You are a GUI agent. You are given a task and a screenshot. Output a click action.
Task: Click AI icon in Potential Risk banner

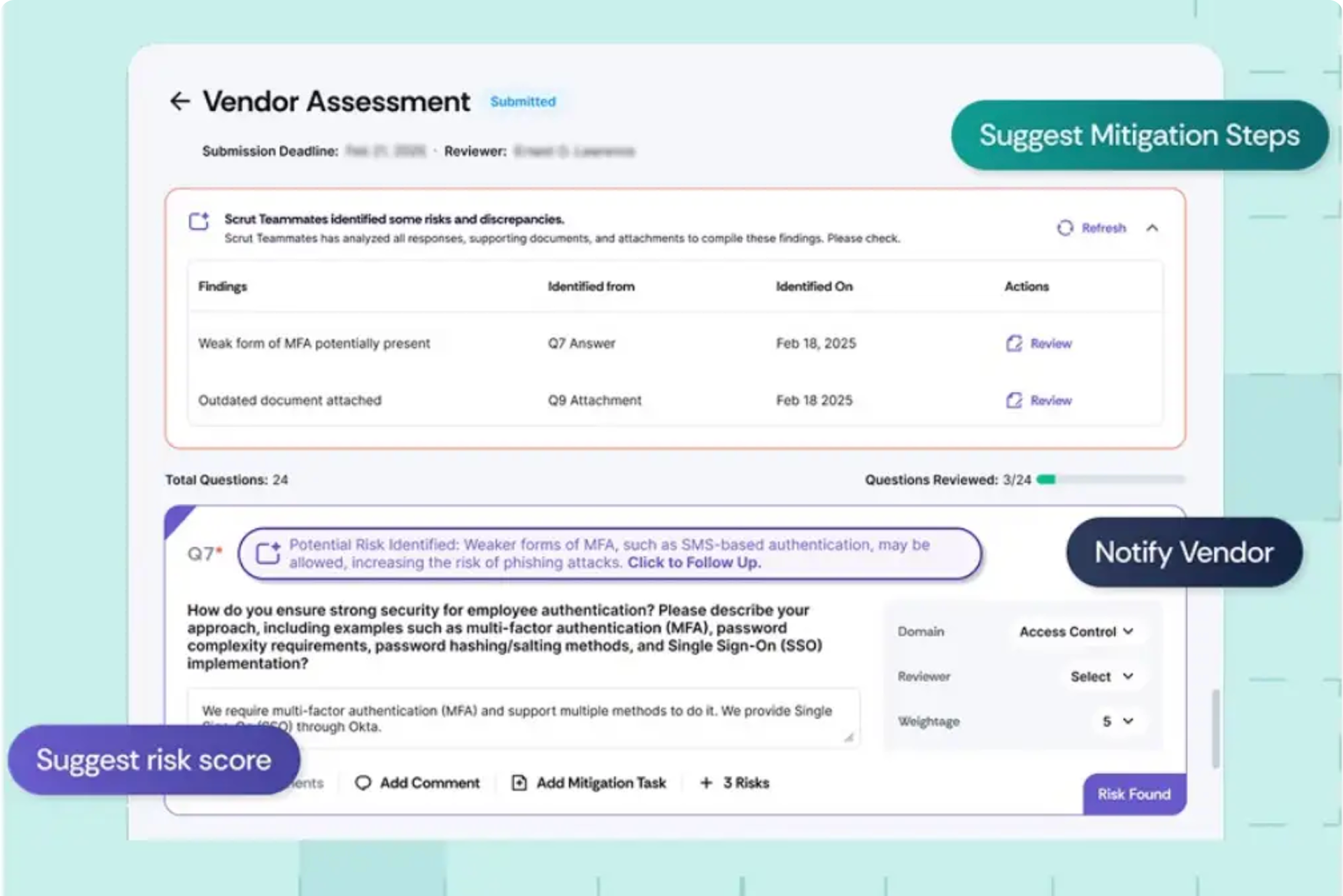[268, 553]
